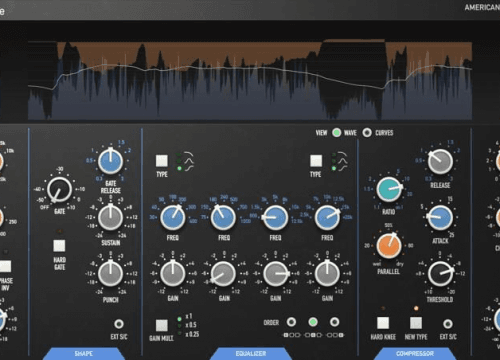Click the Punch knob
This screenshot has height=360, width=500.
pos(110,274)
